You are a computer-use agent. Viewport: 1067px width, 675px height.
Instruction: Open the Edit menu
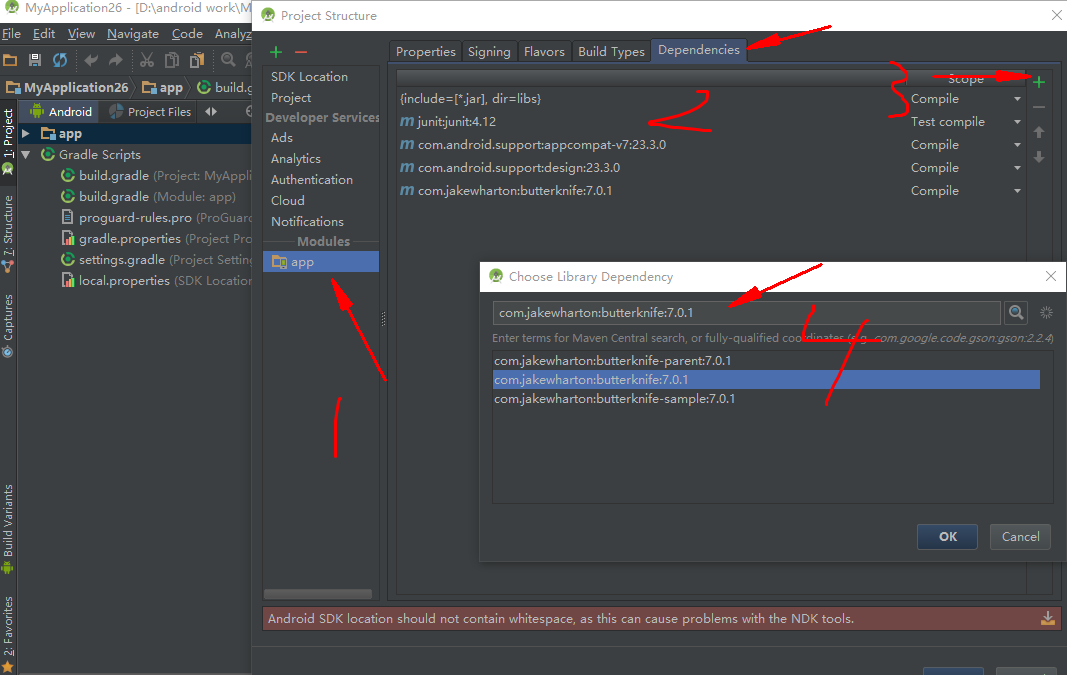coord(44,33)
